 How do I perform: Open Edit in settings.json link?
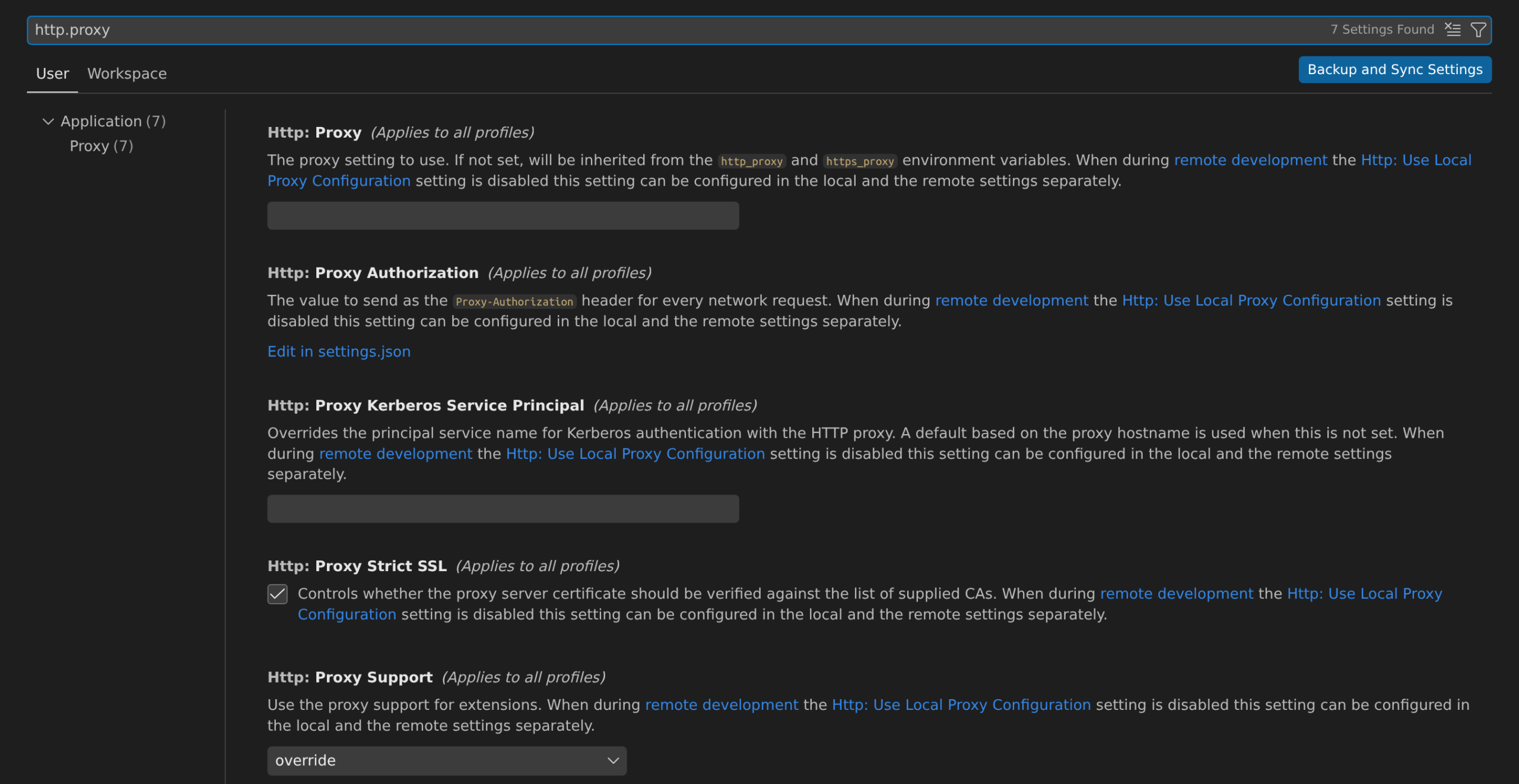[x=339, y=352]
